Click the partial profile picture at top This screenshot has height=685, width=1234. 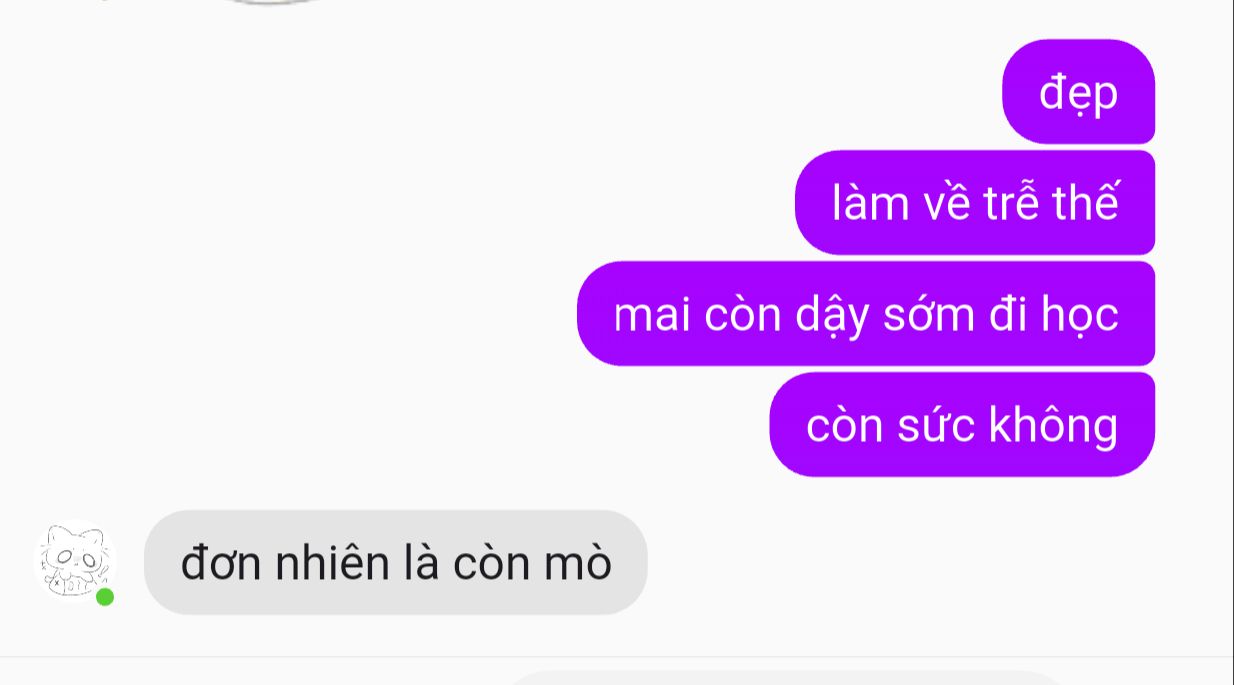pyautogui.click(x=270, y=3)
